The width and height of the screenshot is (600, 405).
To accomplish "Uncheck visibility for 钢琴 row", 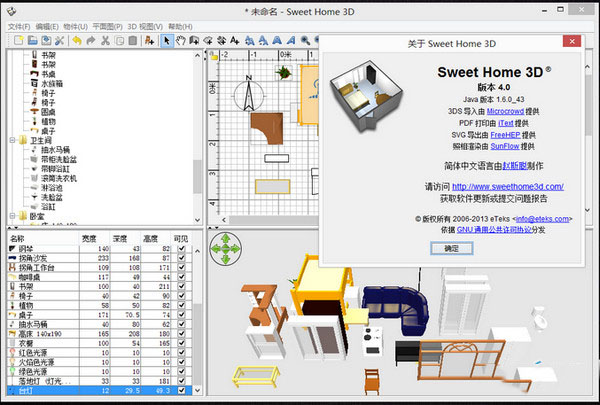I will 182,248.
